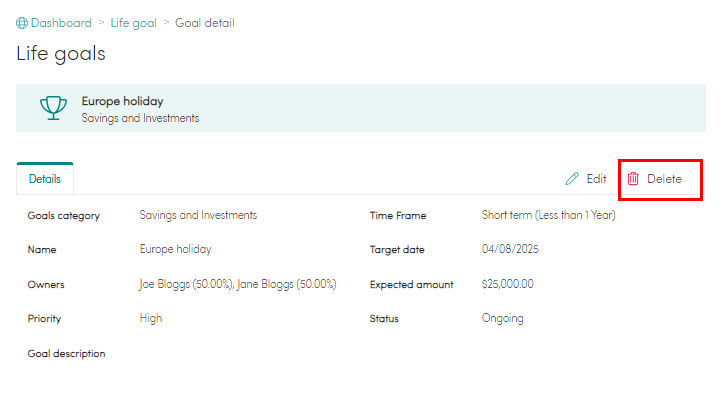
Task: Click the globe icon beside Dashboard
Action: [x=22, y=23]
